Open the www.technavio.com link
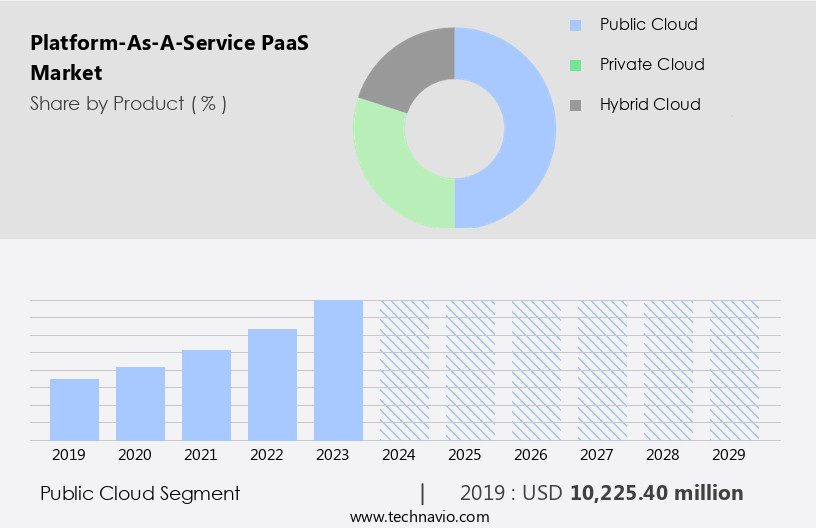The width and height of the screenshot is (816, 528). [420, 517]
